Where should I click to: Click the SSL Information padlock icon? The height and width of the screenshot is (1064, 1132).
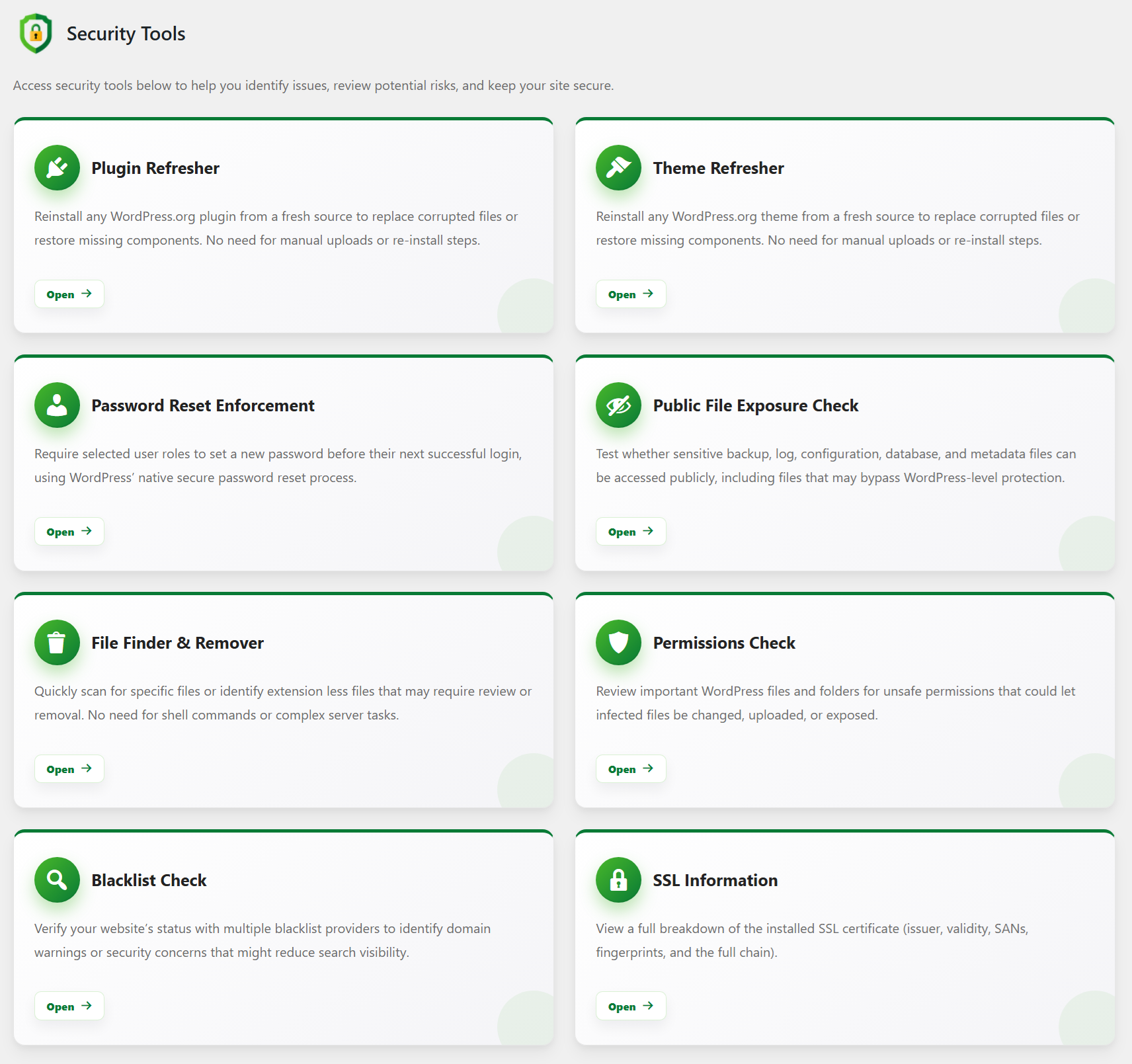(618, 880)
